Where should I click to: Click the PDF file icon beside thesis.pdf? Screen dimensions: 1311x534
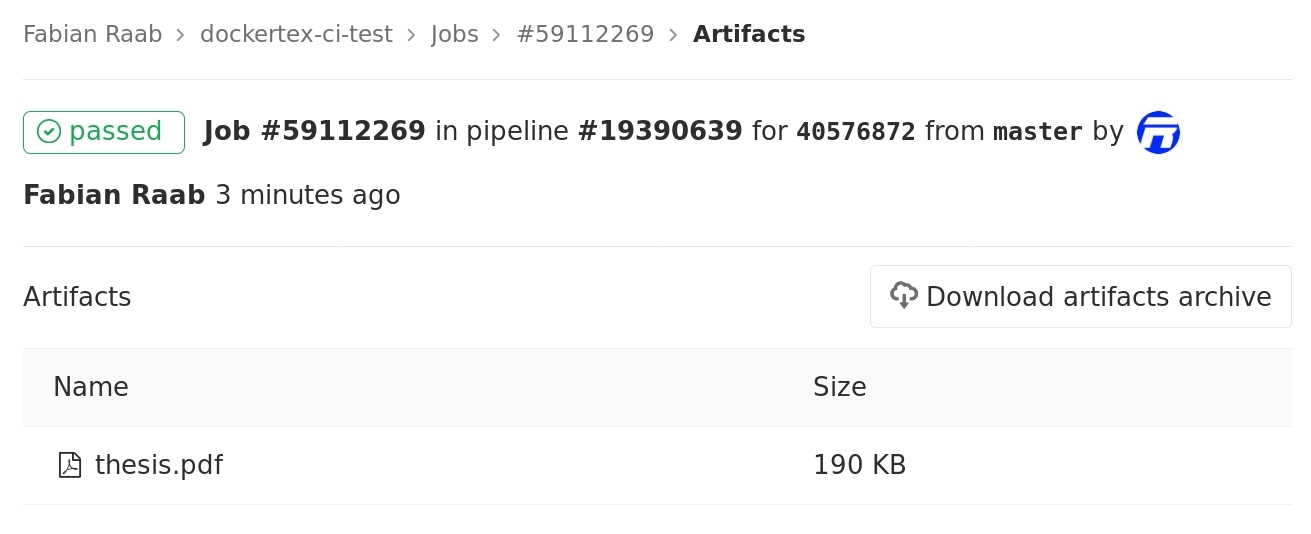pyautogui.click(x=70, y=465)
